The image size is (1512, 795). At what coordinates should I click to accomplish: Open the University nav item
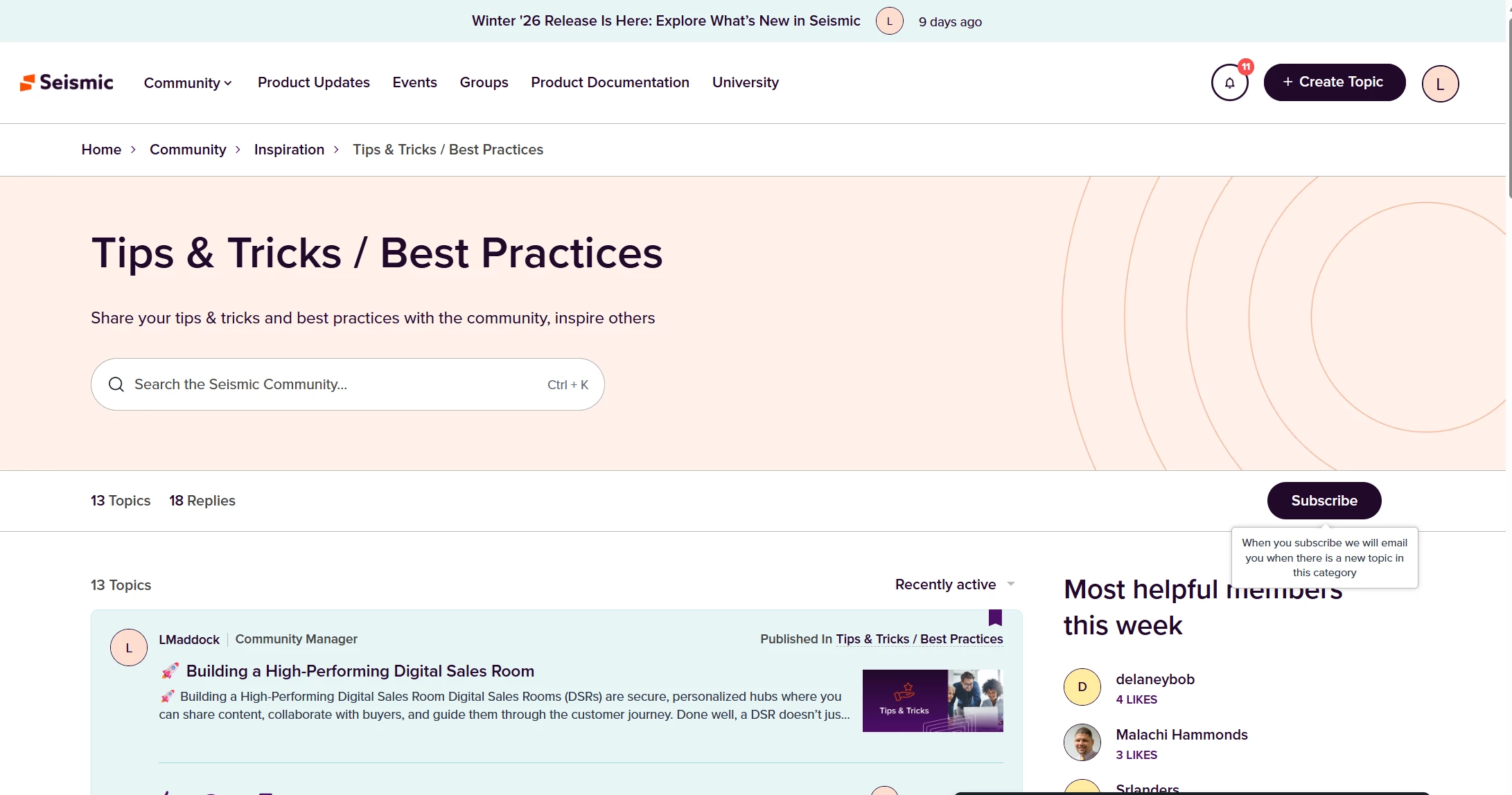coord(745,82)
